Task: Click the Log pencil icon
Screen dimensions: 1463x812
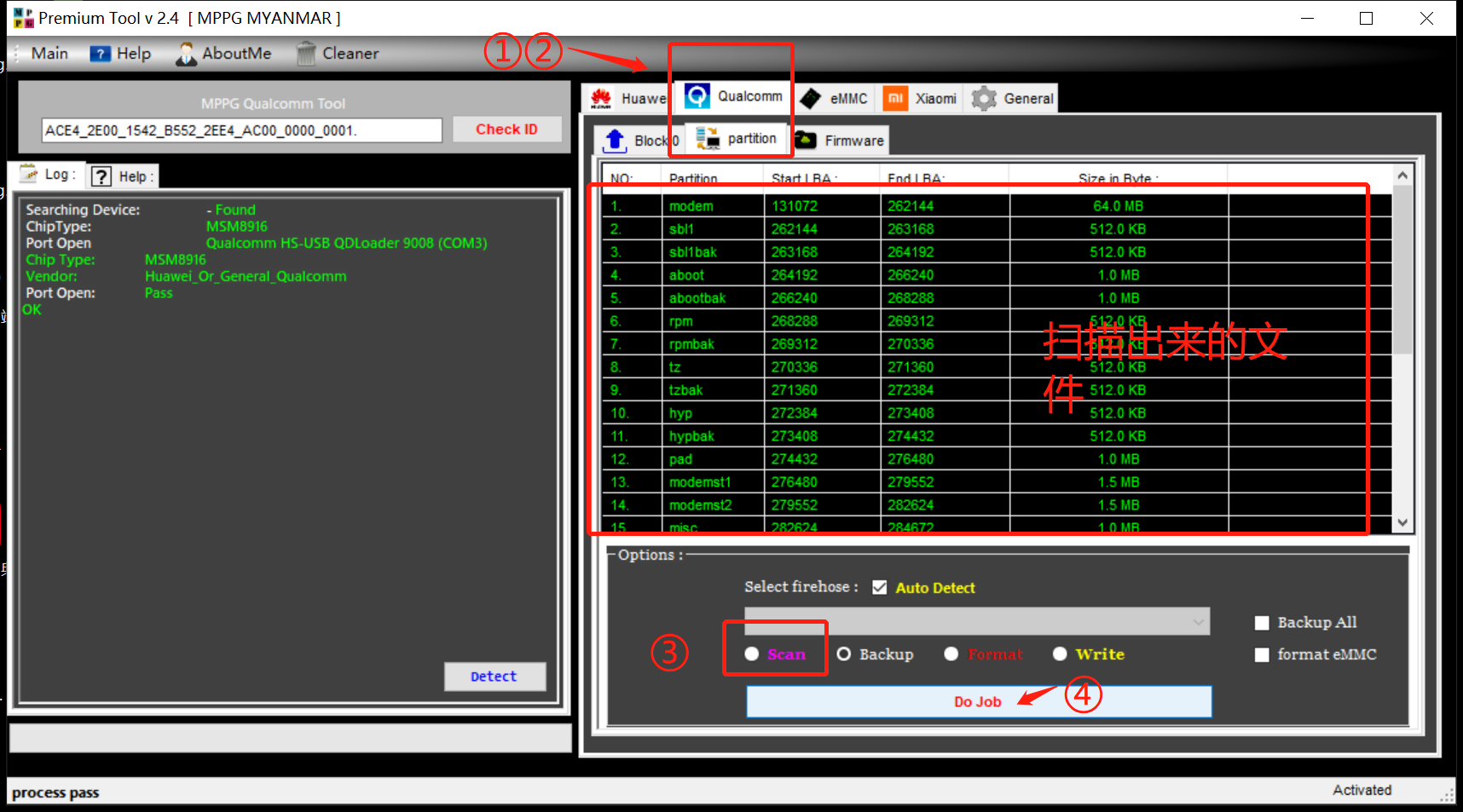Action: 30,173
